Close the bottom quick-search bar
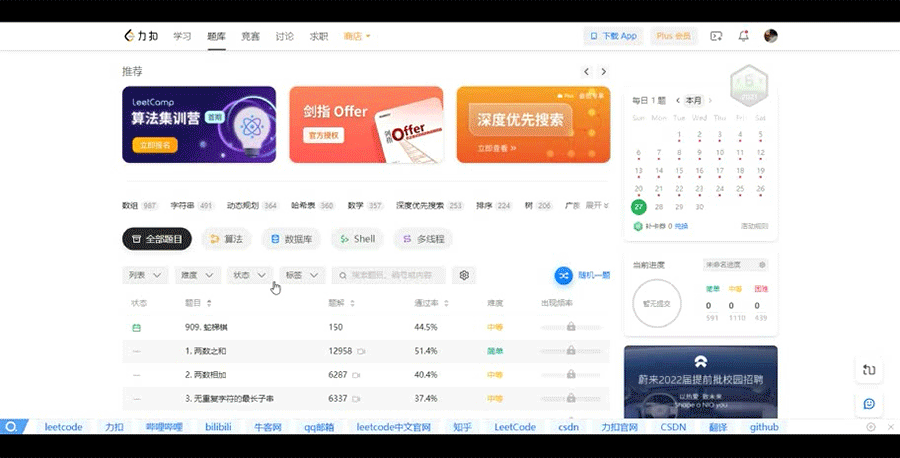 coord(890,427)
